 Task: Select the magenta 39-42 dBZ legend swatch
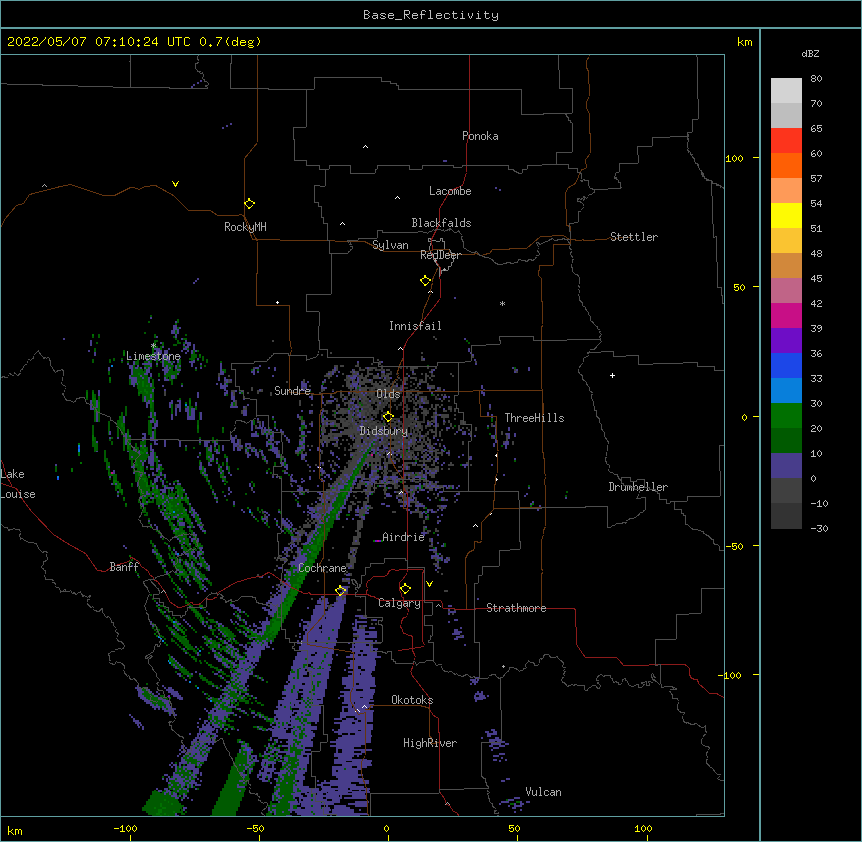(786, 315)
